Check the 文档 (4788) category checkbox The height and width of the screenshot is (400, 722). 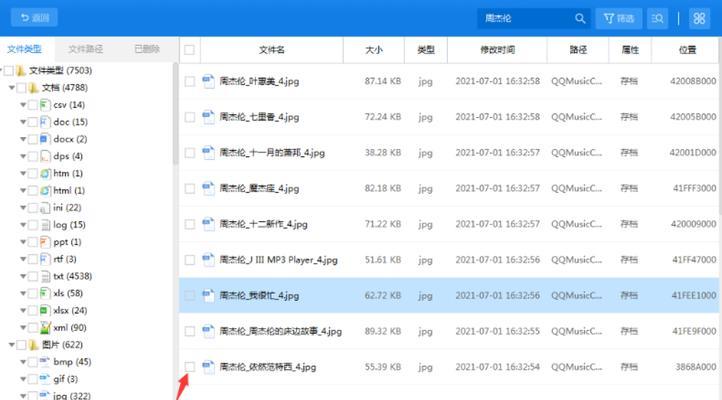(21, 88)
